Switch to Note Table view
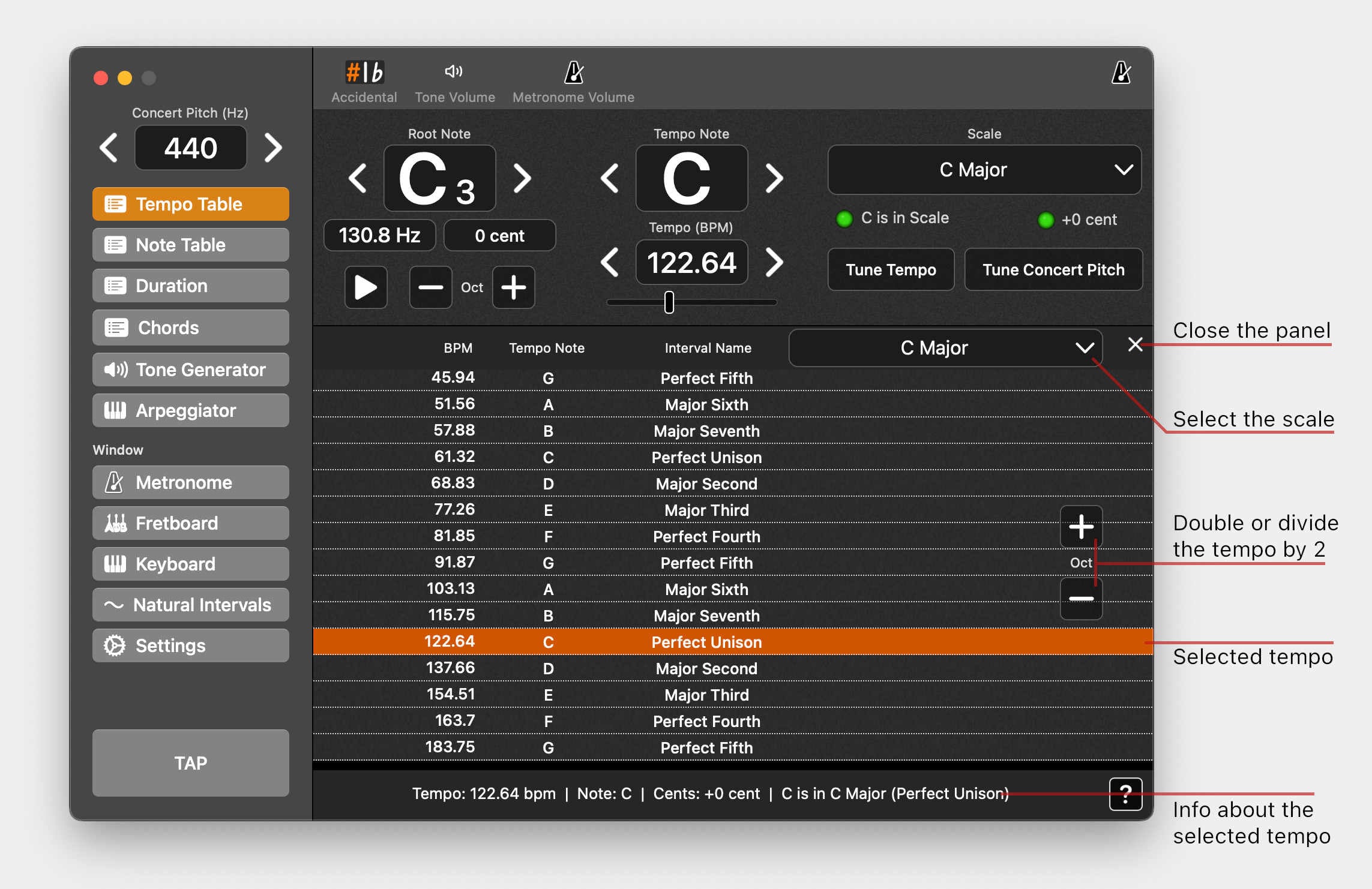 pyautogui.click(x=190, y=245)
